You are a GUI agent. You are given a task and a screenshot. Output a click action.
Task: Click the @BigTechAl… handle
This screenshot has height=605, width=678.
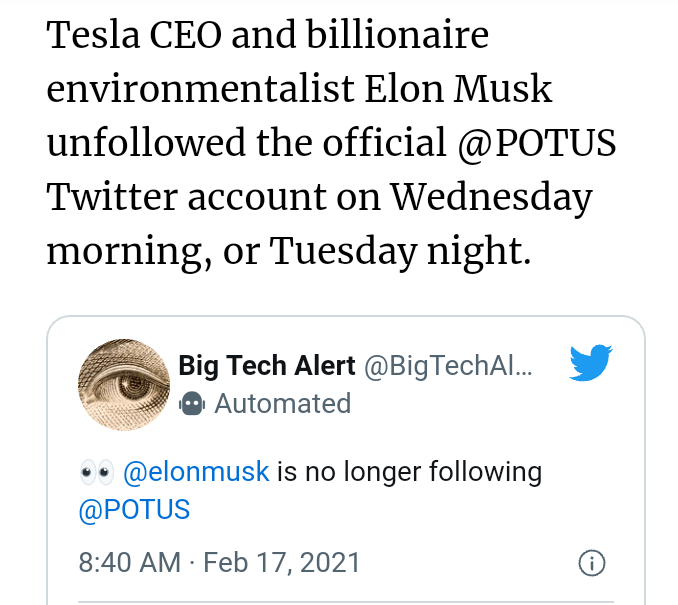(x=447, y=366)
